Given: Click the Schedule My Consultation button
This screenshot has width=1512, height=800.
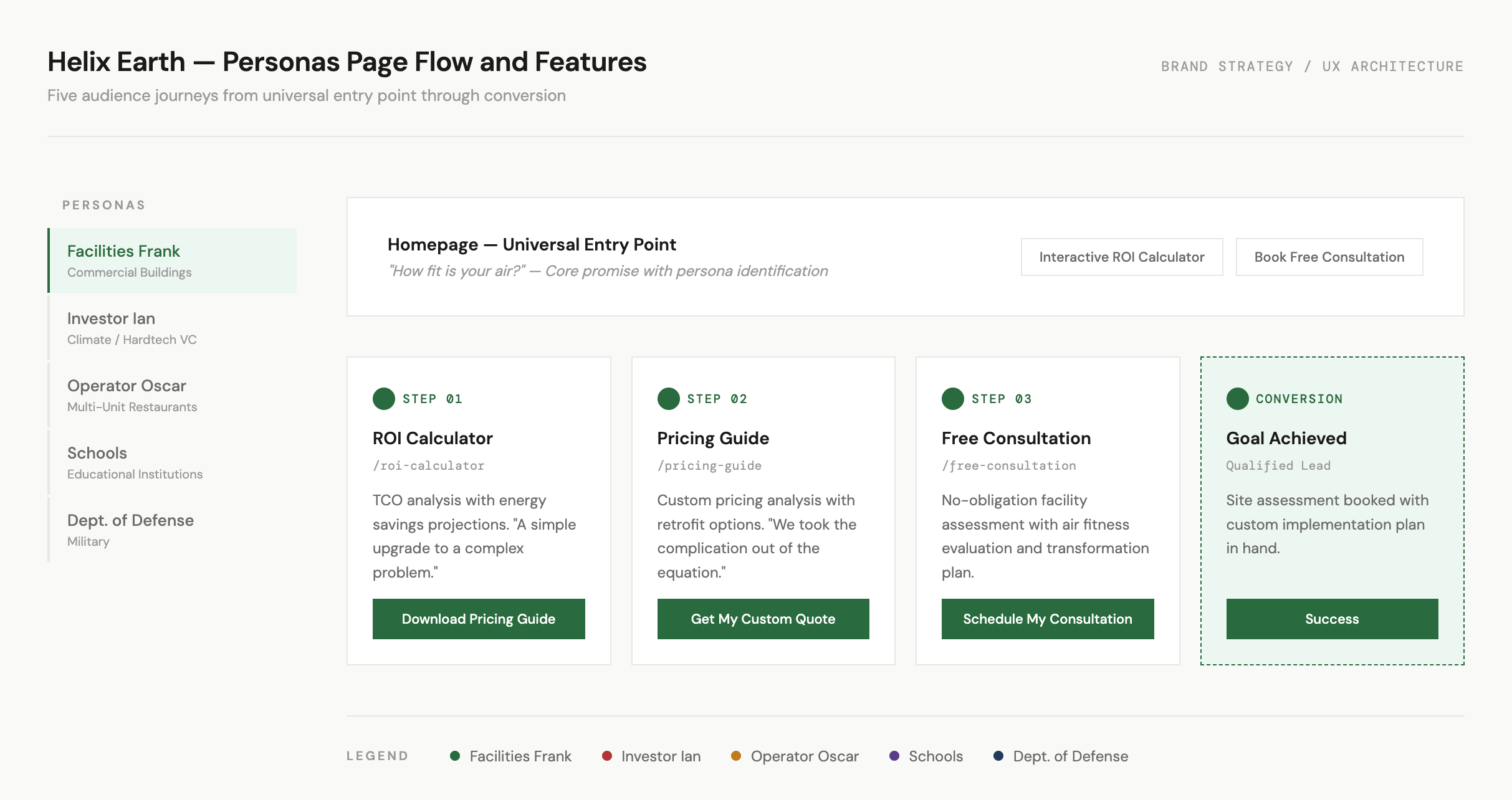Looking at the screenshot, I should tap(1047, 619).
